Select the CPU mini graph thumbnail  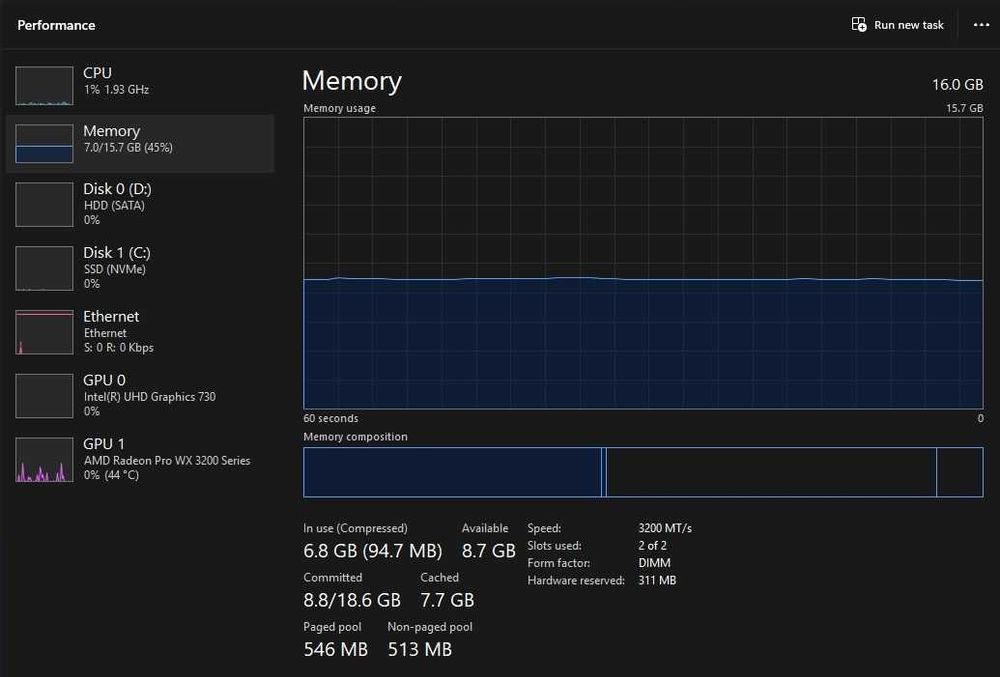44,85
